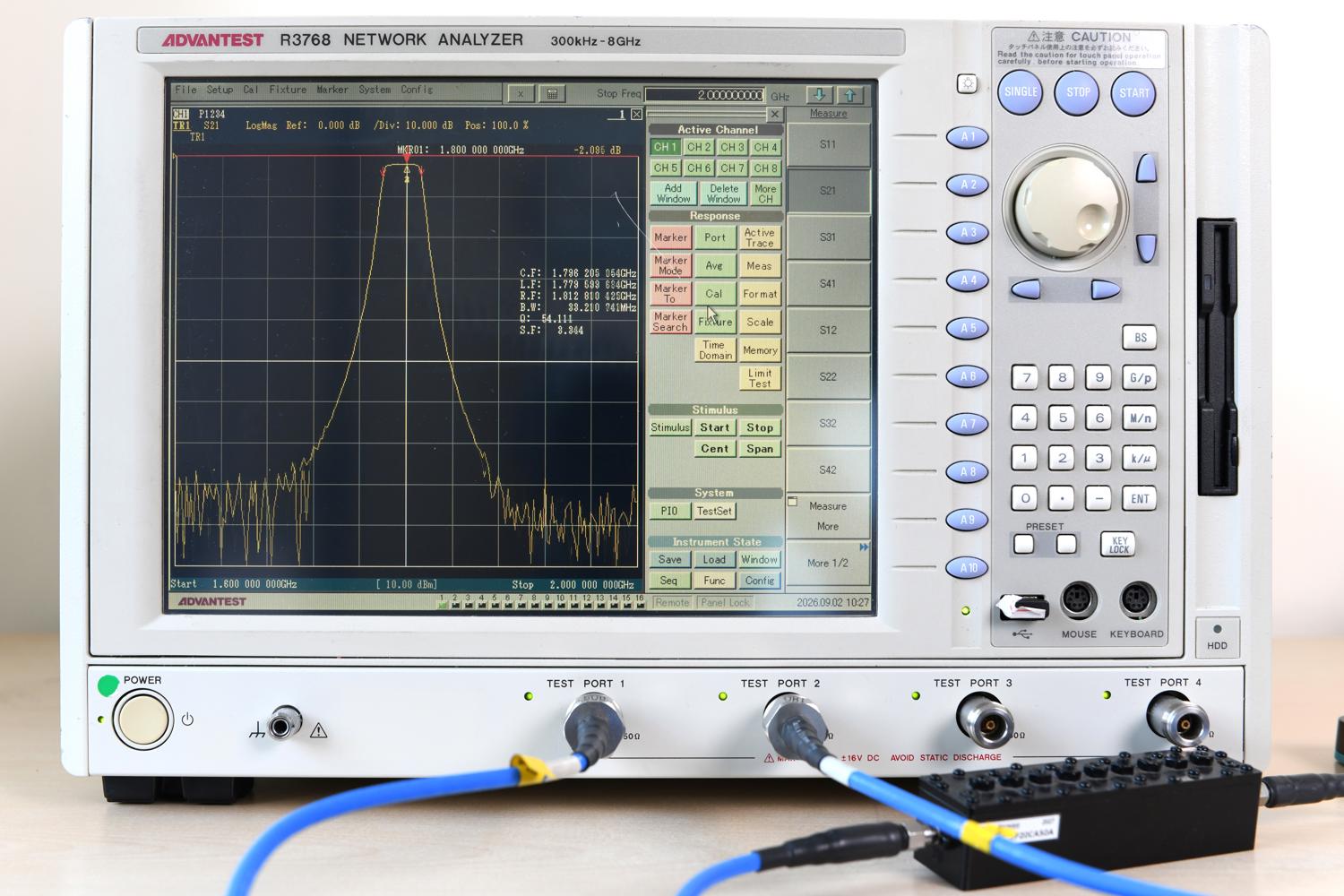The height and width of the screenshot is (896, 1344).
Task: Open the Cal menu in the menu bar
Action: (x=251, y=90)
